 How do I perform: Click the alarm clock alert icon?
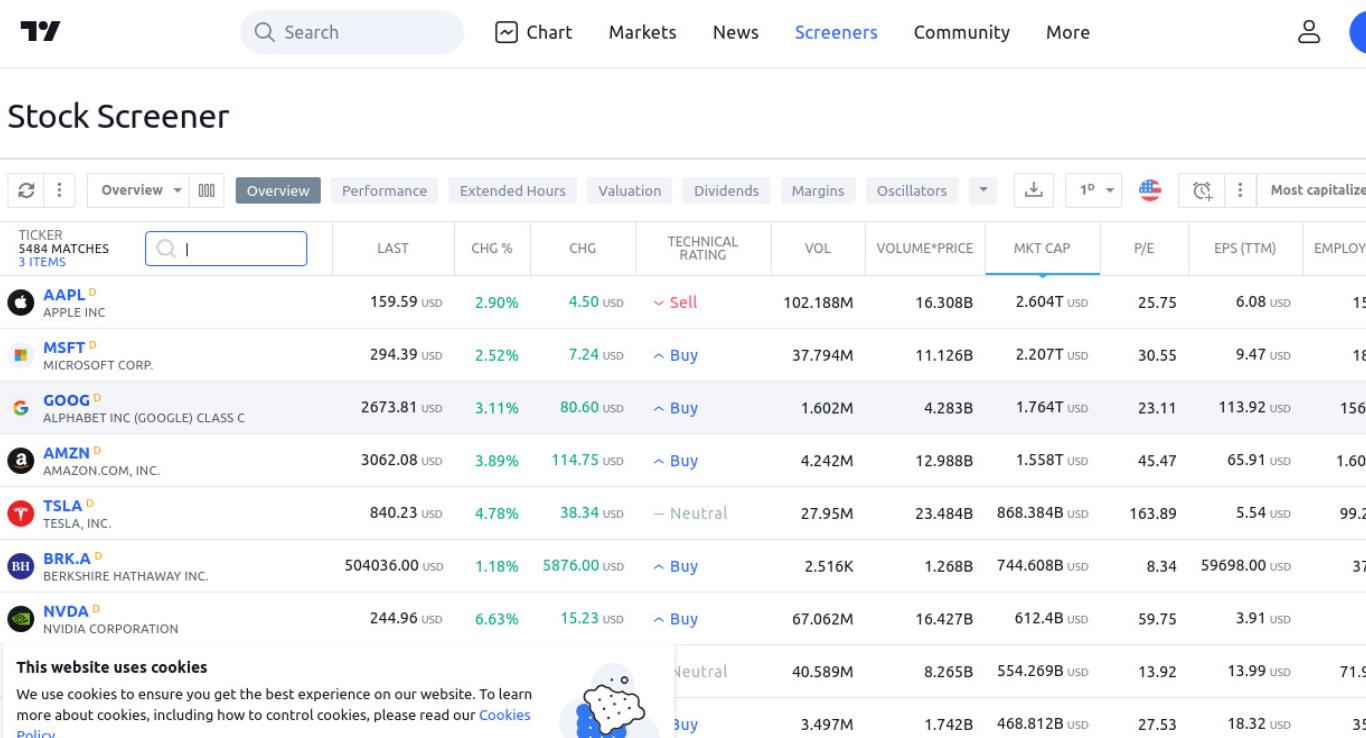point(1202,190)
